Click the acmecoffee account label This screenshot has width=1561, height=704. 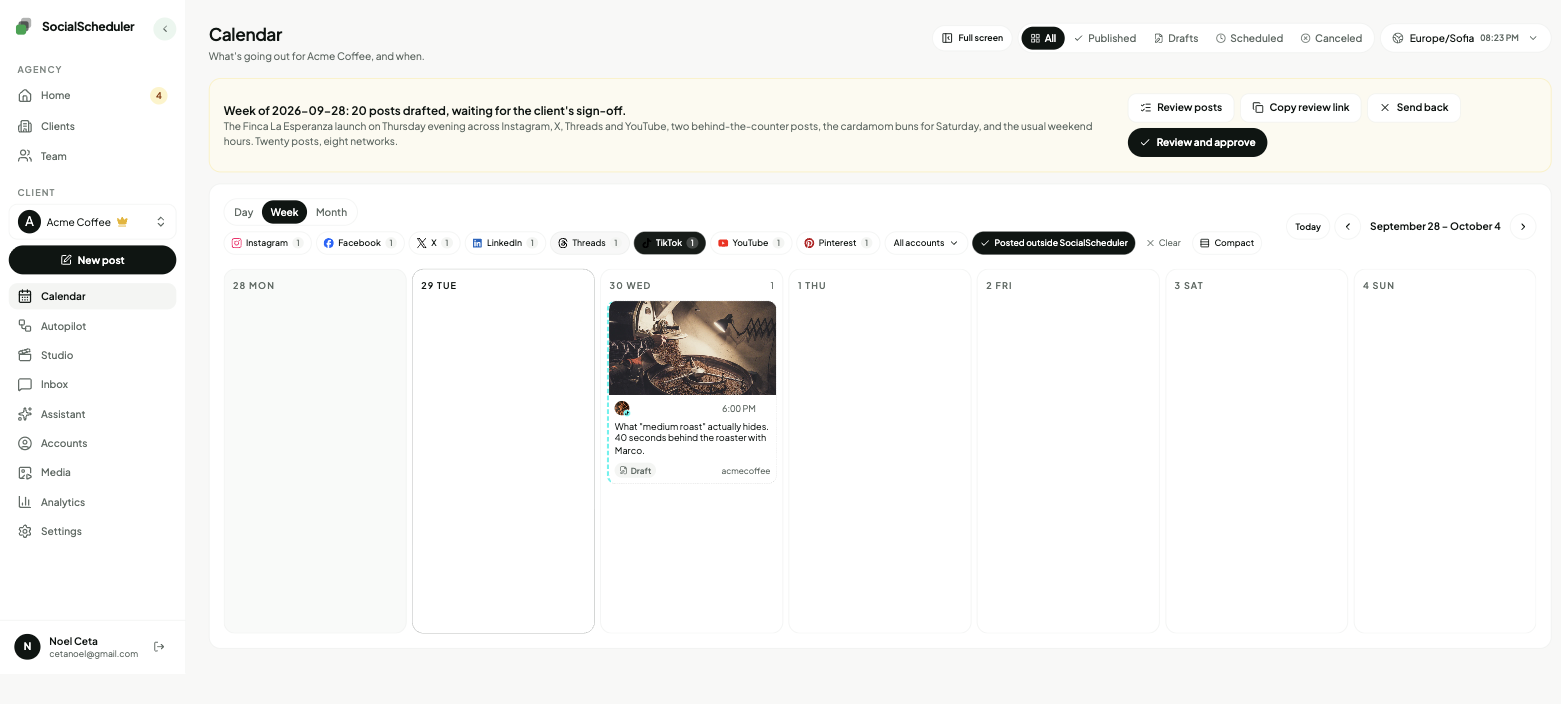(746, 471)
